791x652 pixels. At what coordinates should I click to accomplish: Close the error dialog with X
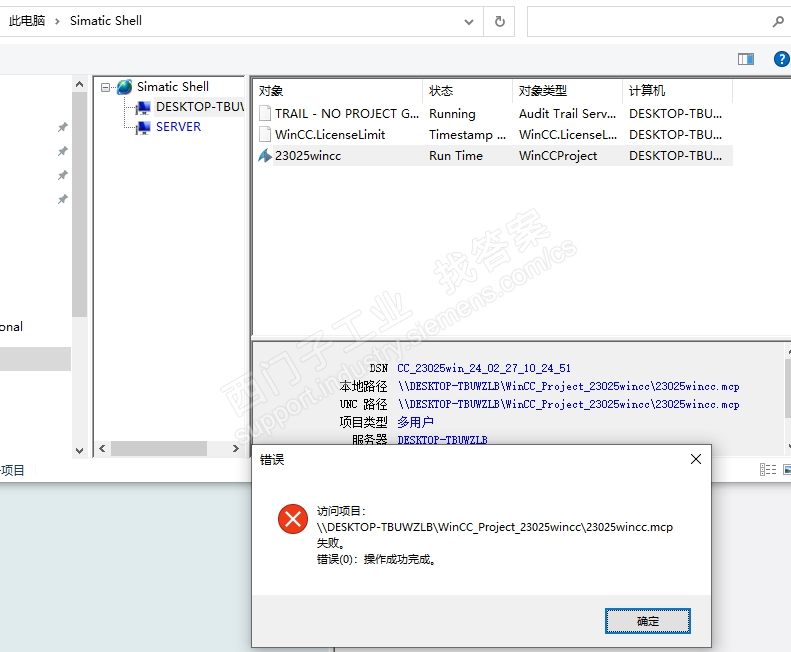tap(696, 459)
